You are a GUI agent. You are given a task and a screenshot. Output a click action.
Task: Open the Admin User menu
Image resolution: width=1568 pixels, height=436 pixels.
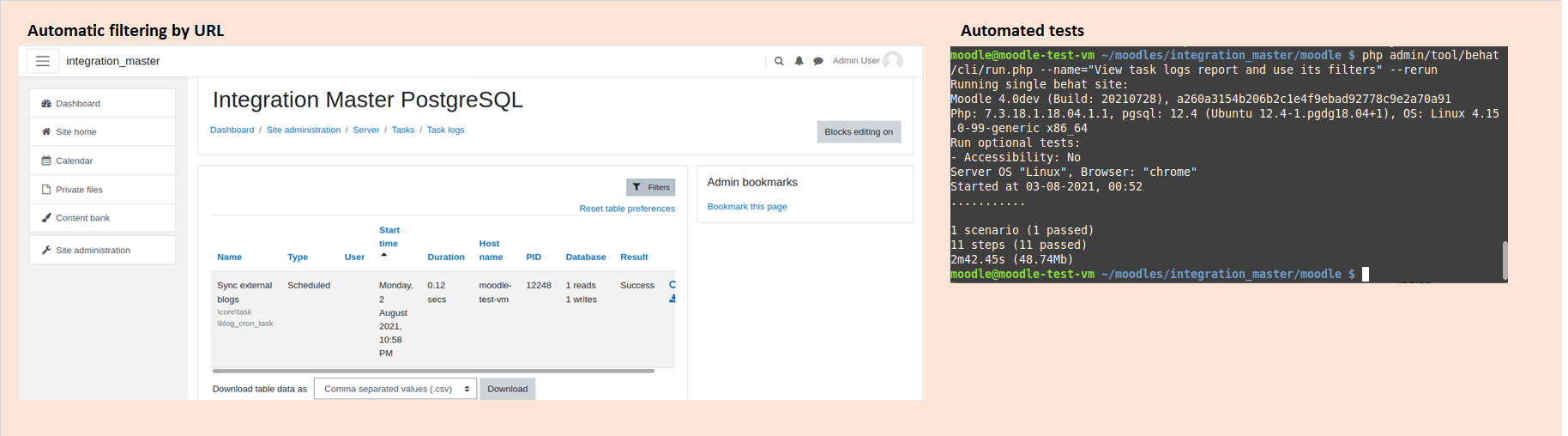click(x=867, y=61)
